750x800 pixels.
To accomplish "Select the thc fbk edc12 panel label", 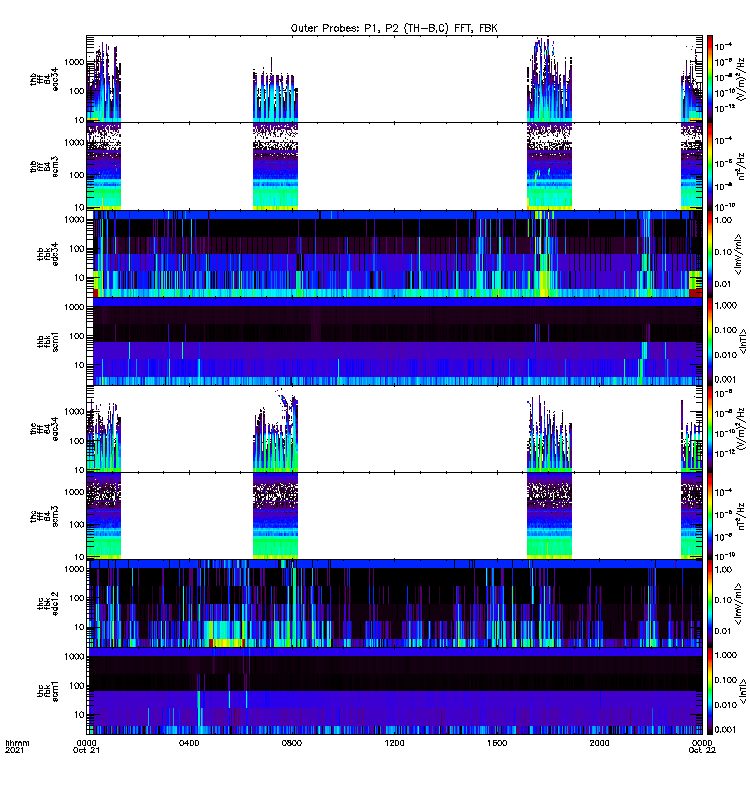I will pos(47,604).
